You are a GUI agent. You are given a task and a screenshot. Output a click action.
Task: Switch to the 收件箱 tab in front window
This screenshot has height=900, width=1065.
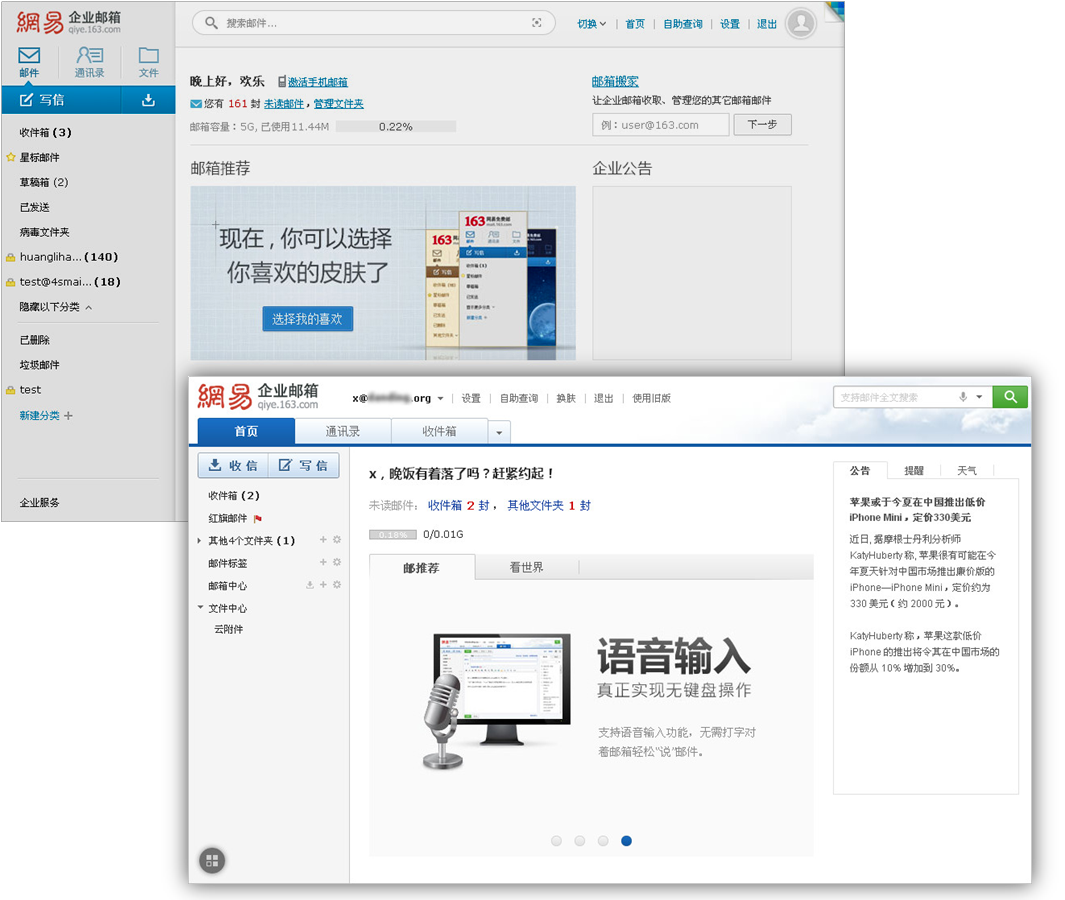[439, 431]
